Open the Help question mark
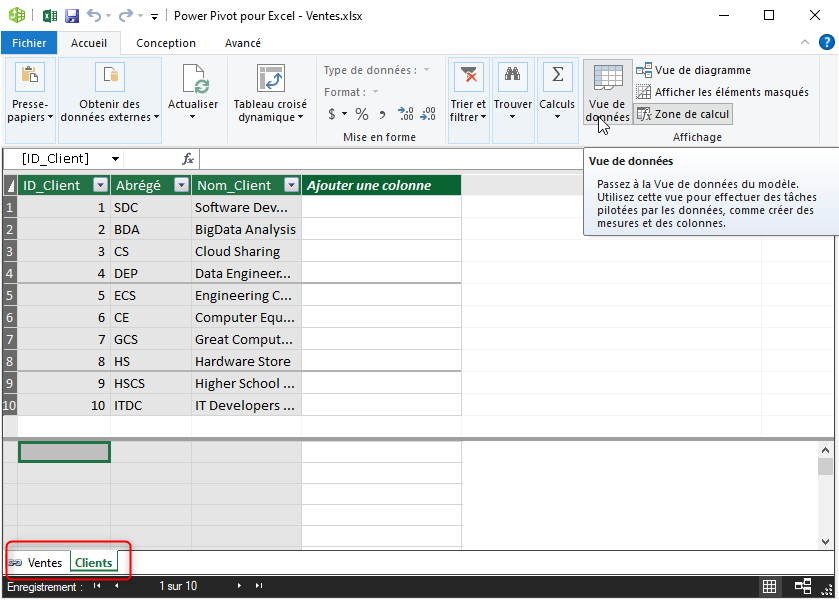Image resolution: width=839 pixels, height=600 pixels. pos(827,42)
